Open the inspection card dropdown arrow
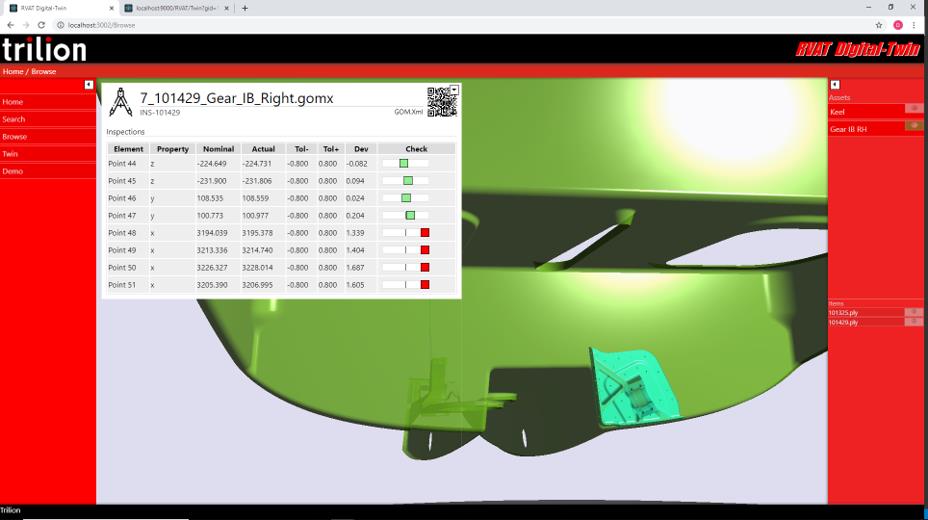The image size is (928, 520). [x=454, y=90]
